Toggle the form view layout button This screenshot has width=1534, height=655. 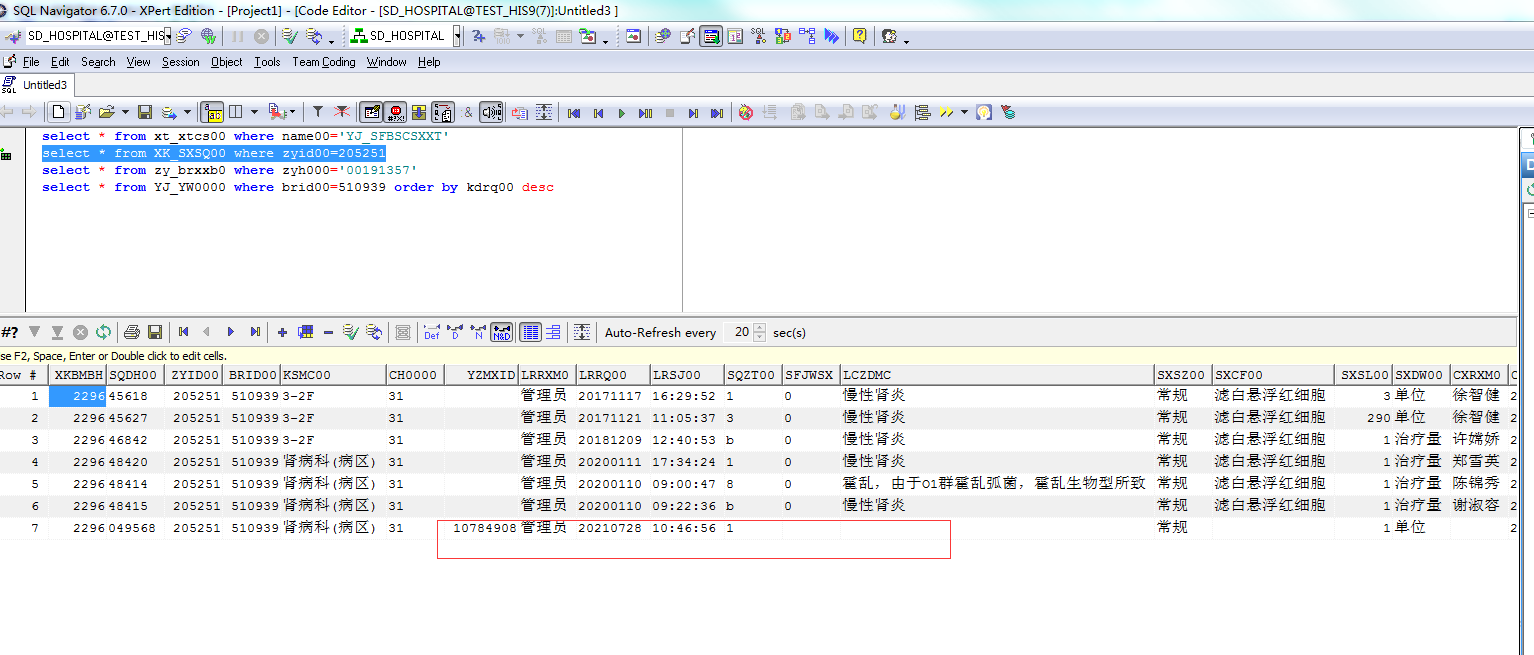click(554, 332)
